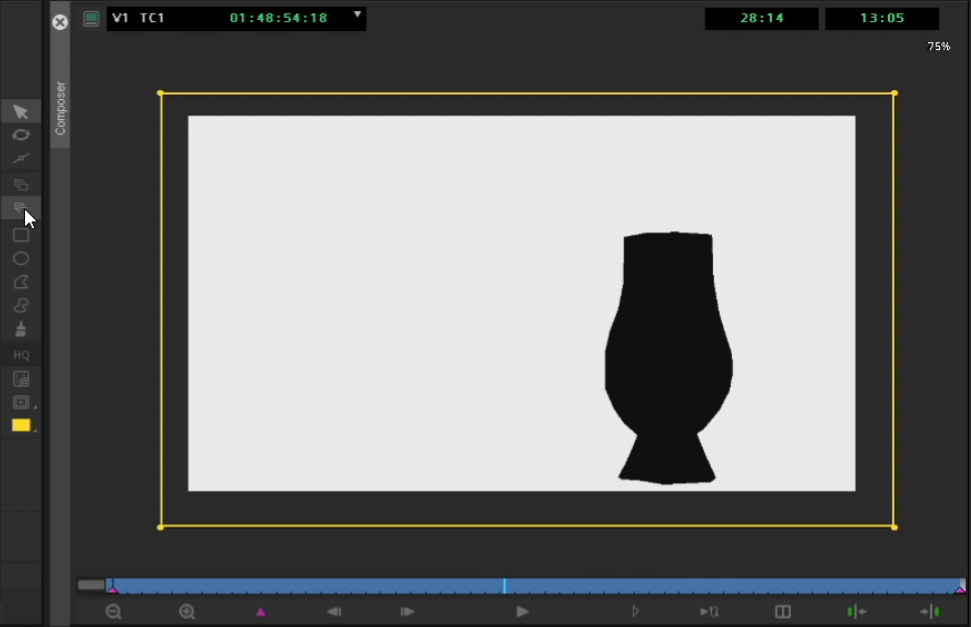Image resolution: width=971 pixels, height=627 pixels.
Task: Click the Play Preview outline triangle
Action: [635, 612]
